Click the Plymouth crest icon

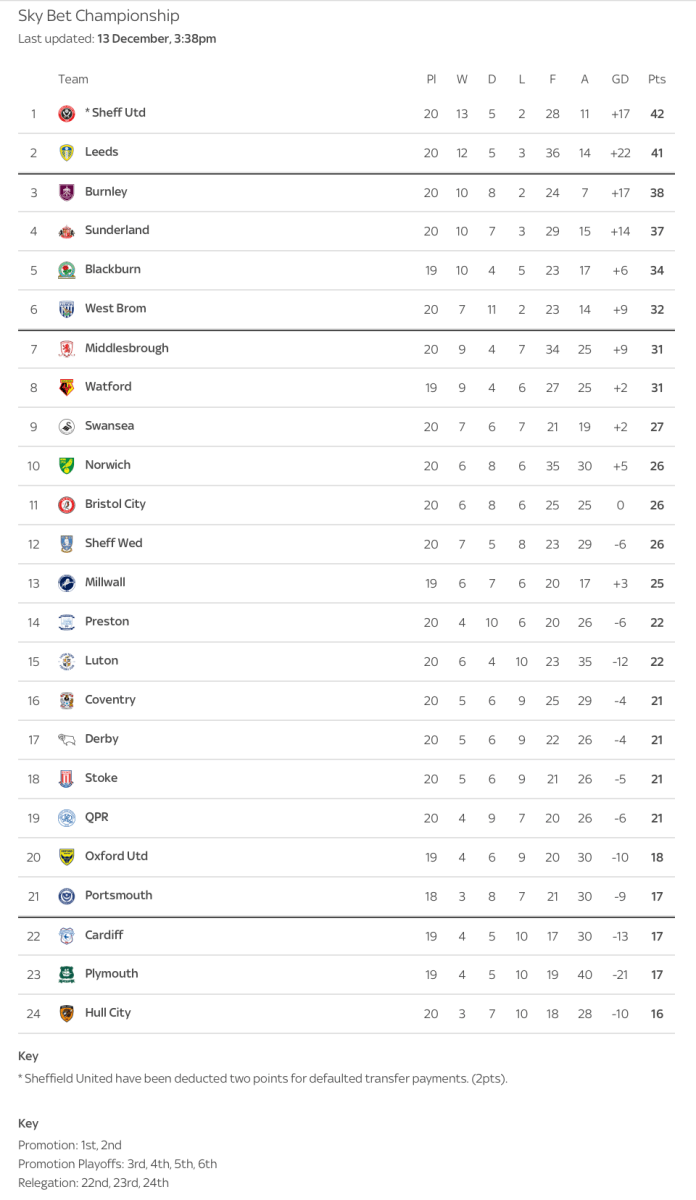[67, 974]
